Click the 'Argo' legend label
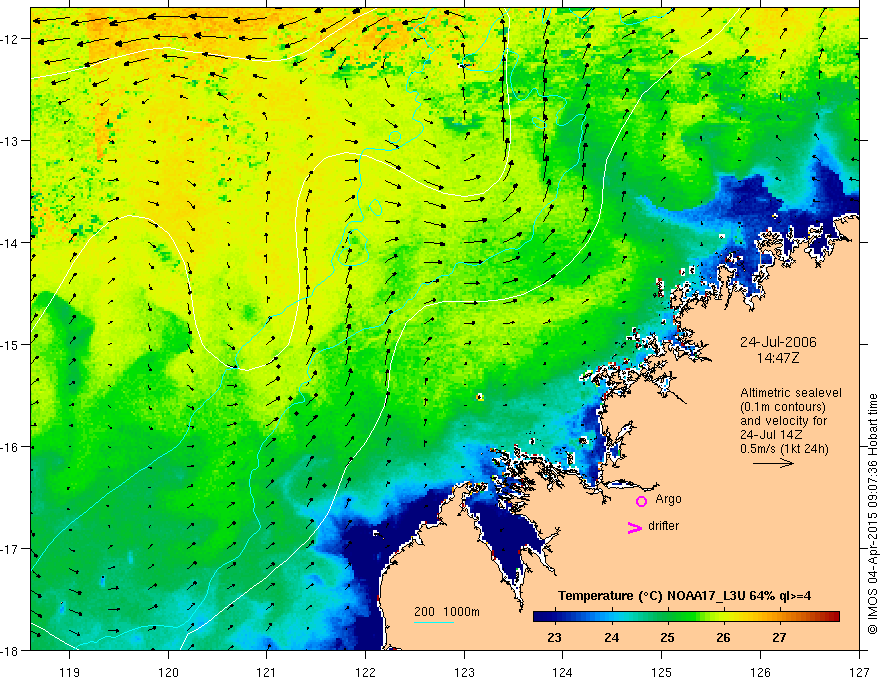Viewport: 880px width, 680px height. (668, 499)
